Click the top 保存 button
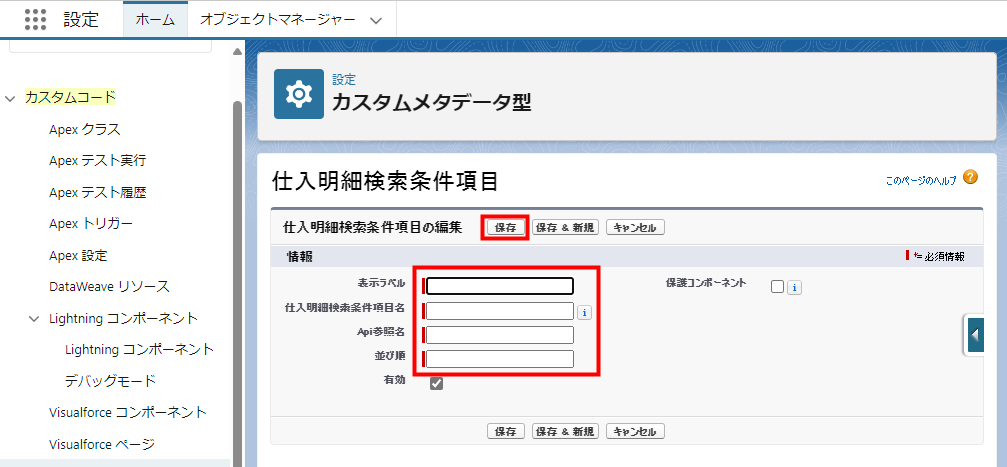The height and width of the screenshot is (467, 1007). tap(505, 227)
